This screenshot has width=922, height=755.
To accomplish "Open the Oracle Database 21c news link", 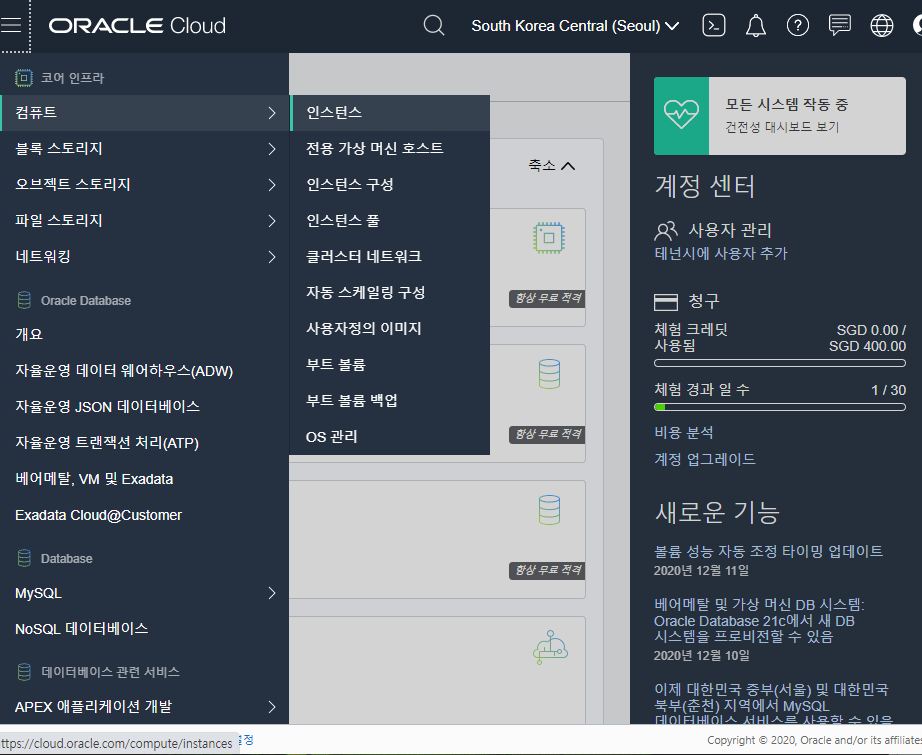I will point(759,620).
